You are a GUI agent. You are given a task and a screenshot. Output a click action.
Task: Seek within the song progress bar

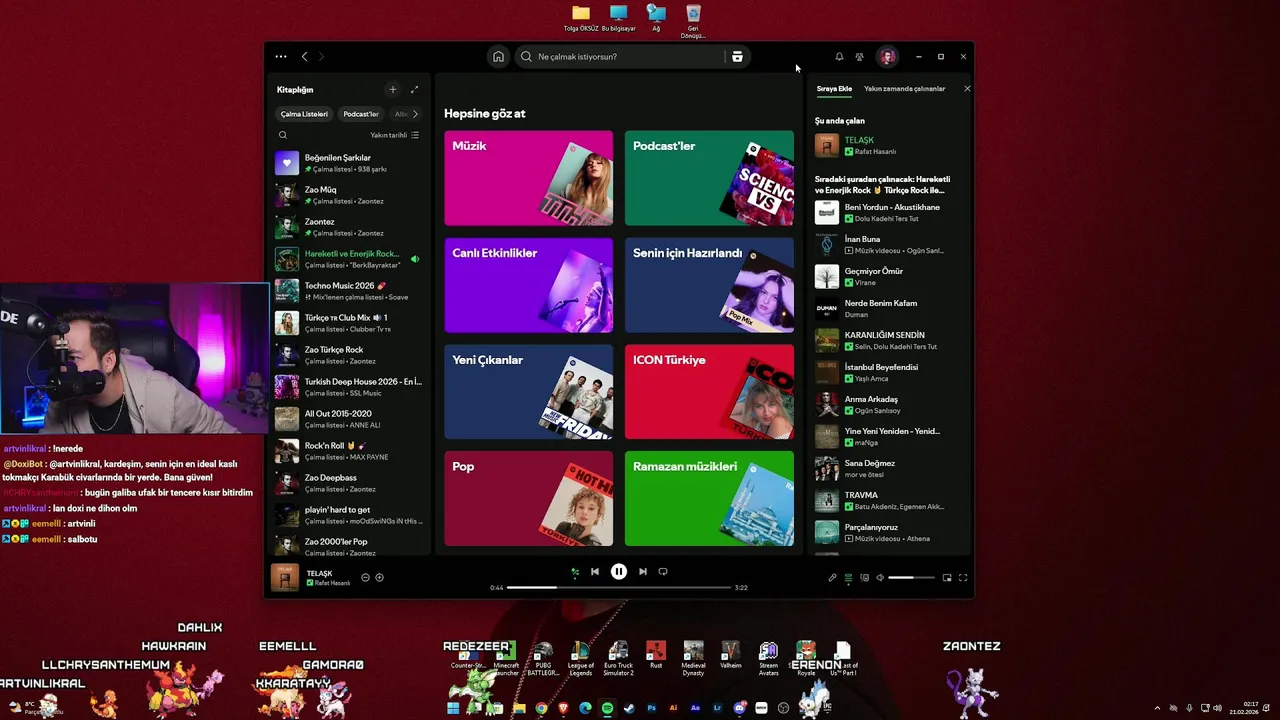click(619, 588)
